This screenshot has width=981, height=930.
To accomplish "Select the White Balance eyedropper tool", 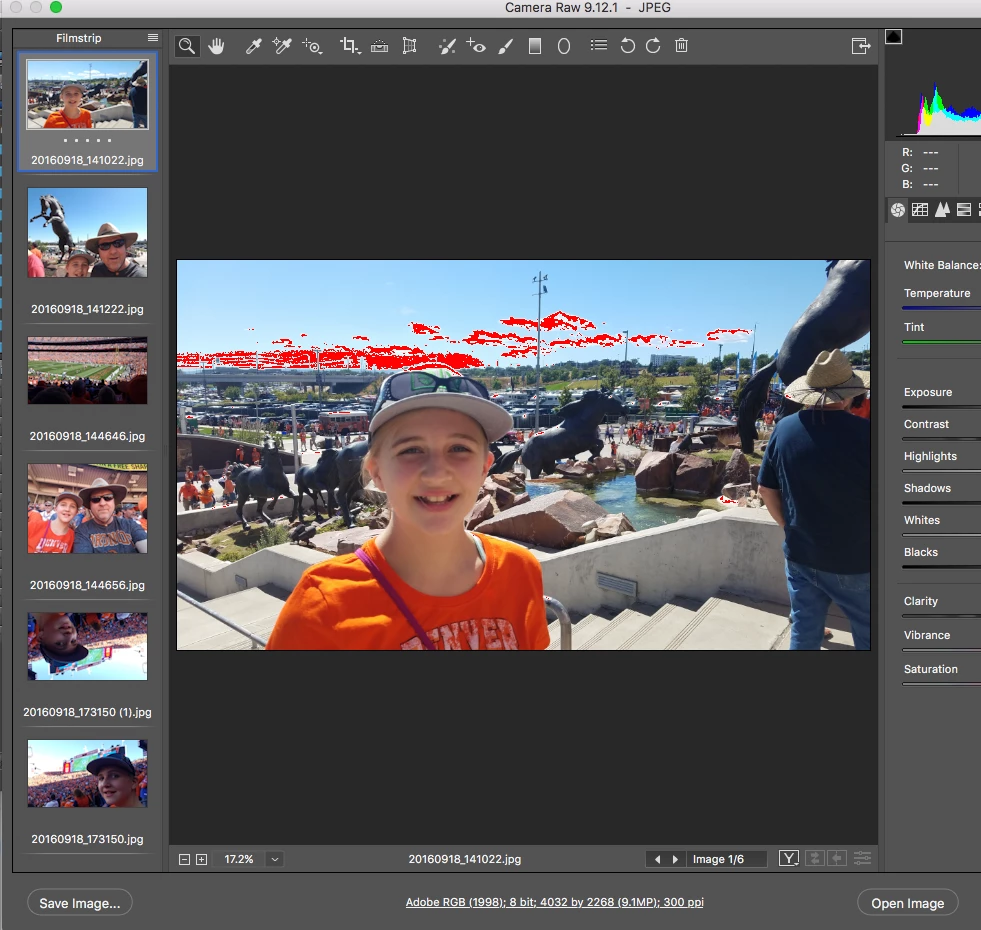I will click(x=253, y=46).
